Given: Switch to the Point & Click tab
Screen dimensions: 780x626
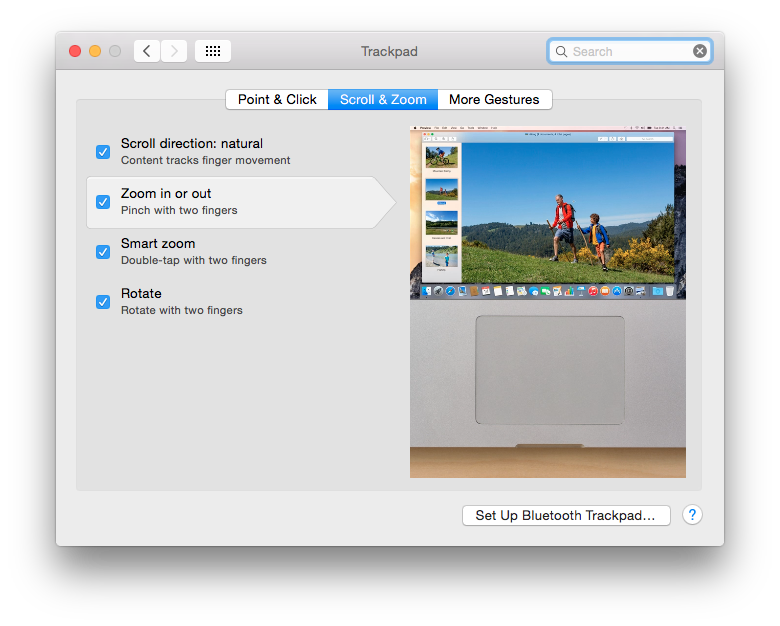Looking at the screenshot, I should pos(277,100).
